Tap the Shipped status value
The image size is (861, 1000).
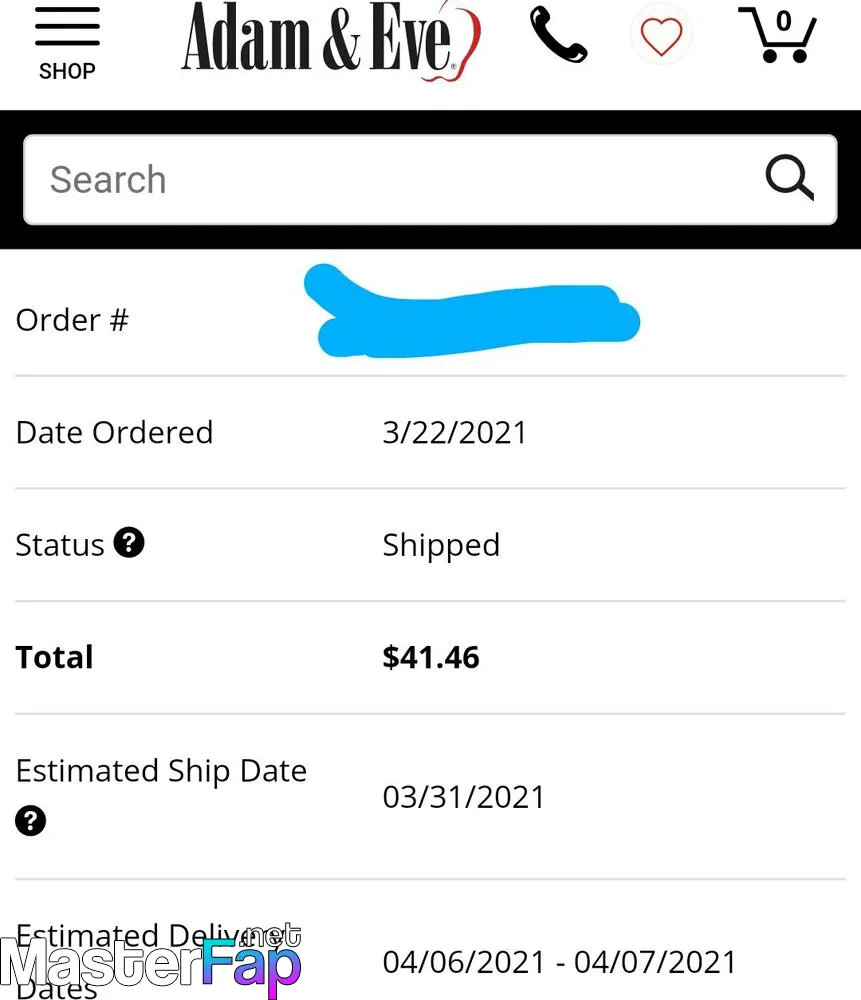pyautogui.click(x=441, y=545)
